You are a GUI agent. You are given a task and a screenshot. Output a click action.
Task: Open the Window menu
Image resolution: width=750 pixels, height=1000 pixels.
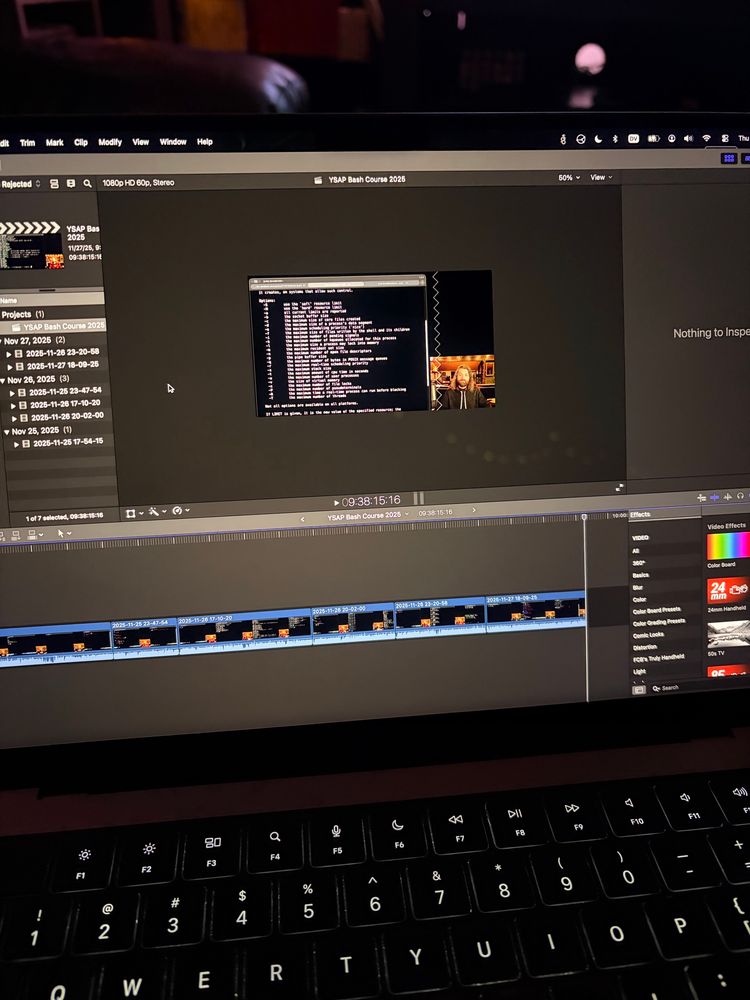(x=173, y=142)
